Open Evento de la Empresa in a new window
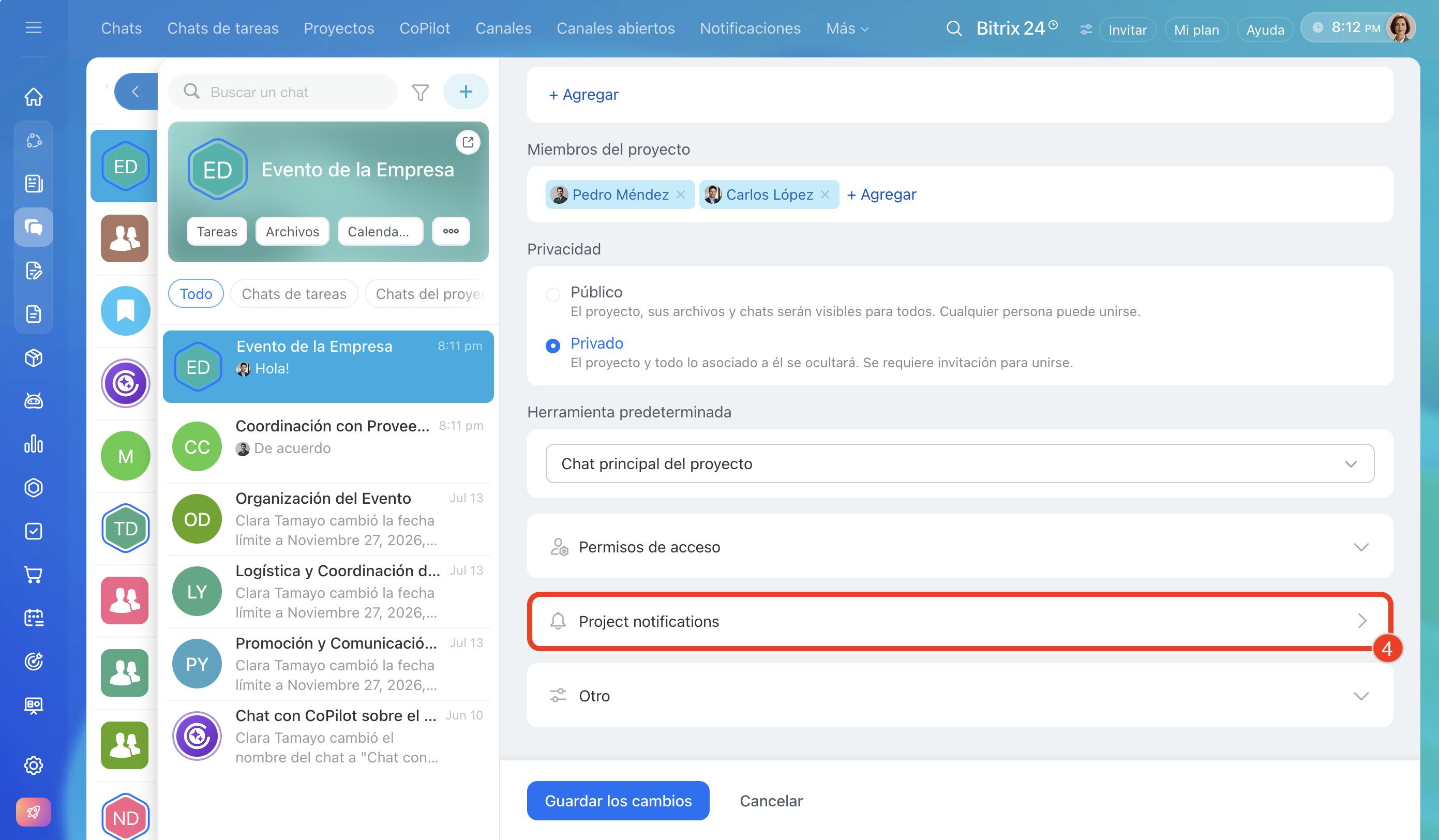Image resolution: width=1439 pixels, height=840 pixels. pyautogui.click(x=468, y=142)
